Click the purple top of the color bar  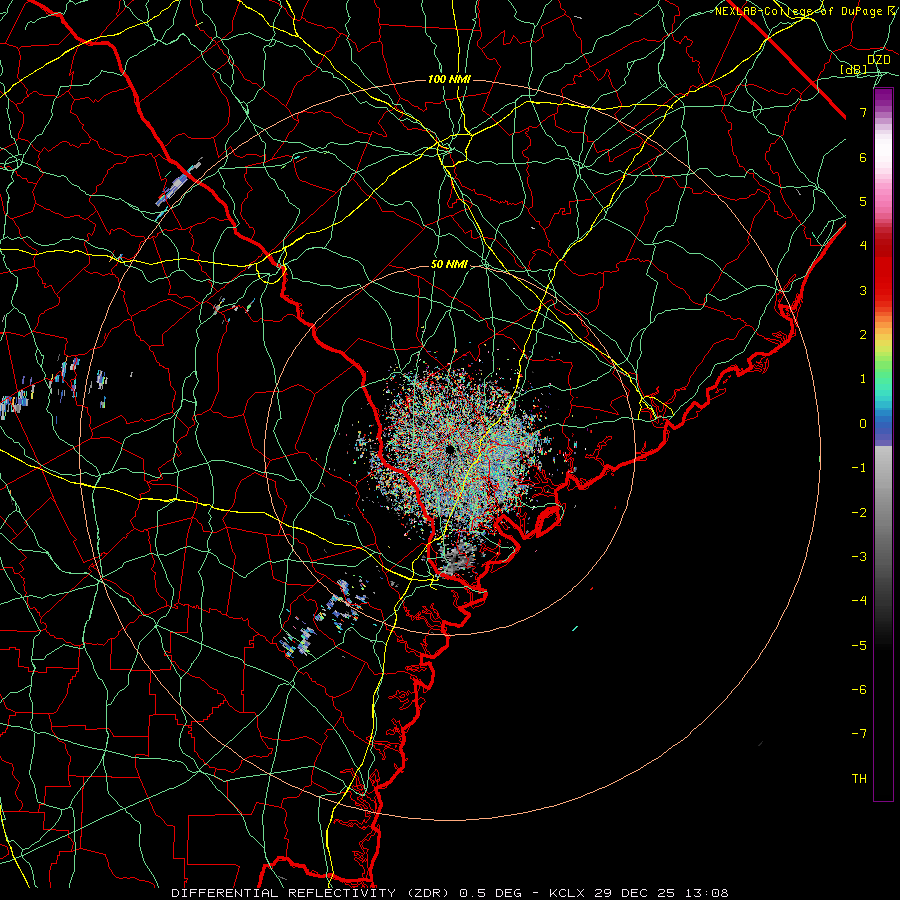point(883,98)
